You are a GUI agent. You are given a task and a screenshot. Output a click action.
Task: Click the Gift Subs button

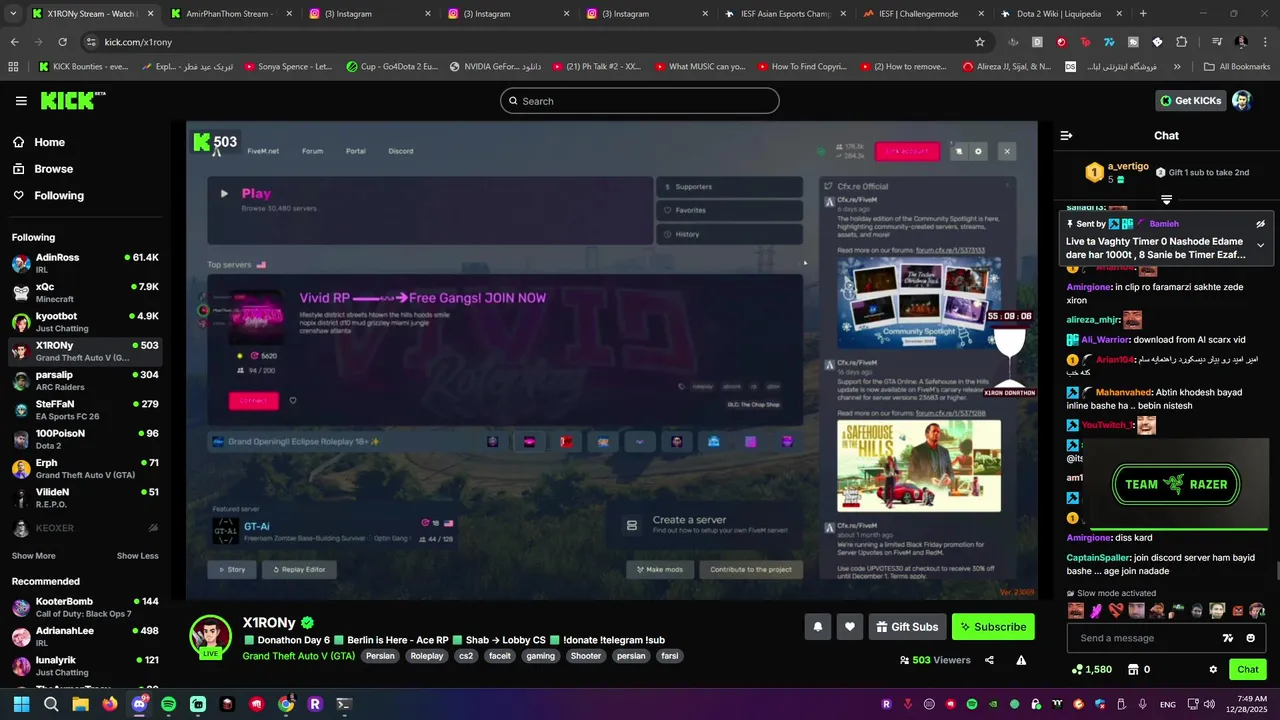(908, 627)
